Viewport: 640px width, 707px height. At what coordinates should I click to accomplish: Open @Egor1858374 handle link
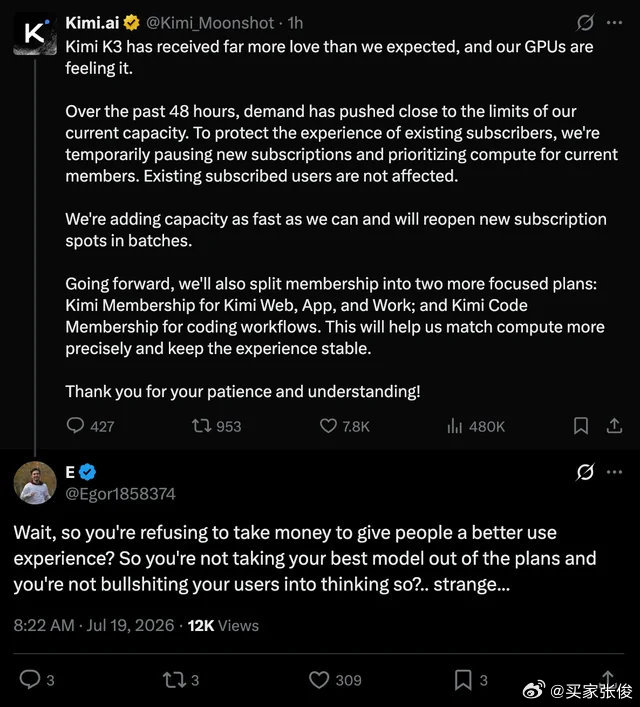point(120,494)
